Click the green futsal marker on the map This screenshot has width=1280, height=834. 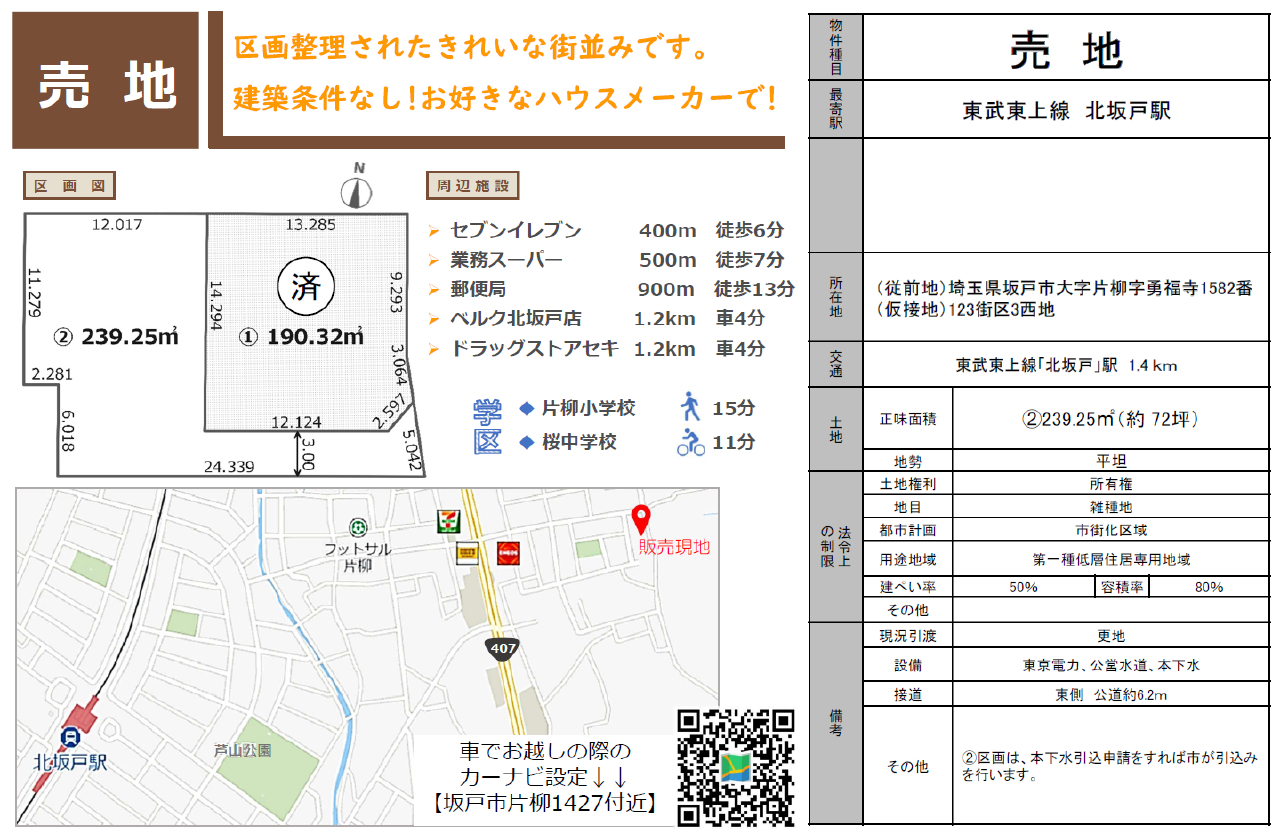click(x=357, y=527)
